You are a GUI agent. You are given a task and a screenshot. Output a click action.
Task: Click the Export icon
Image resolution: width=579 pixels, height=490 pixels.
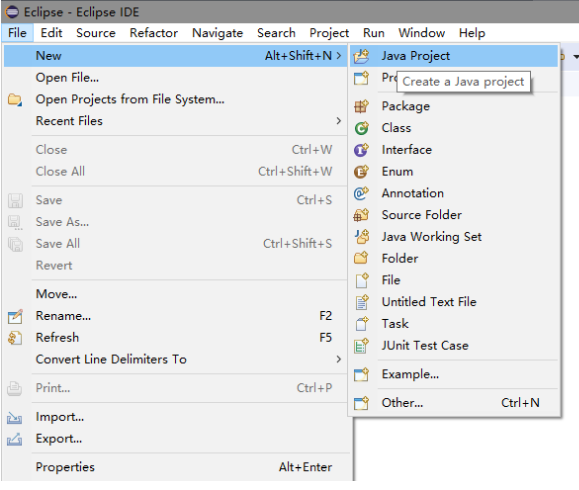[14, 439]
